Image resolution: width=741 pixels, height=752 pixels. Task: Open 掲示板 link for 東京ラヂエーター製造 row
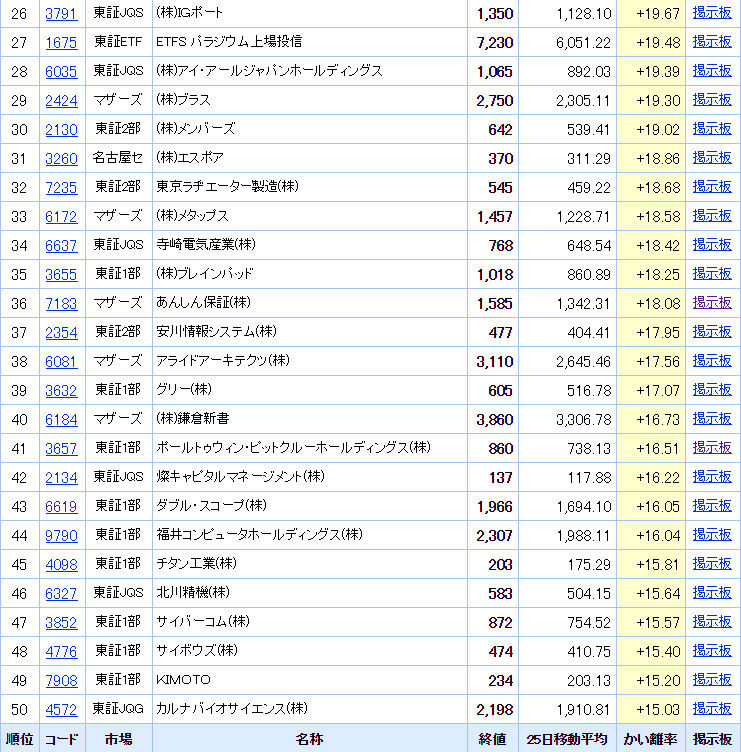click(x=712, y=187)
